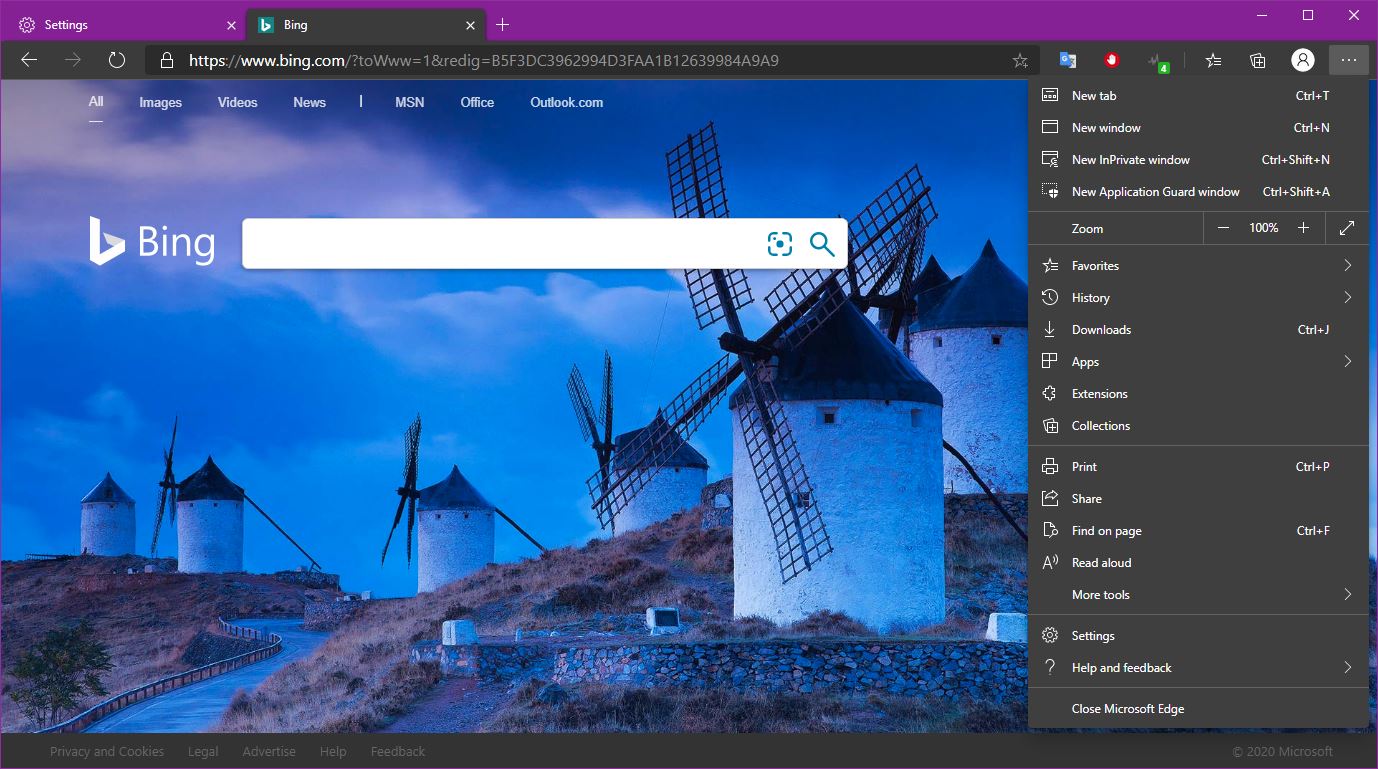Open the red ad blocker extension
Viewport: 1378px width, 769px height.
[x=1112, y=60]
